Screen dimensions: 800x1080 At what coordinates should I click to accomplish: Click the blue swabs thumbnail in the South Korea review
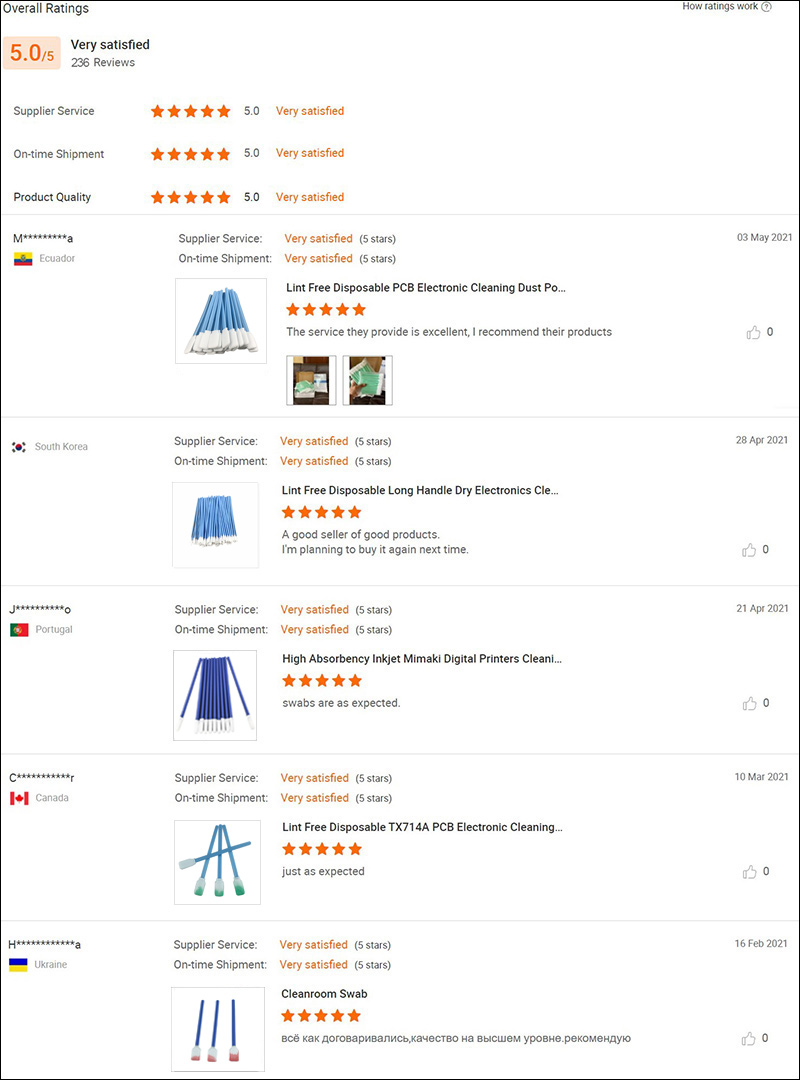click(x=216, y=524)
